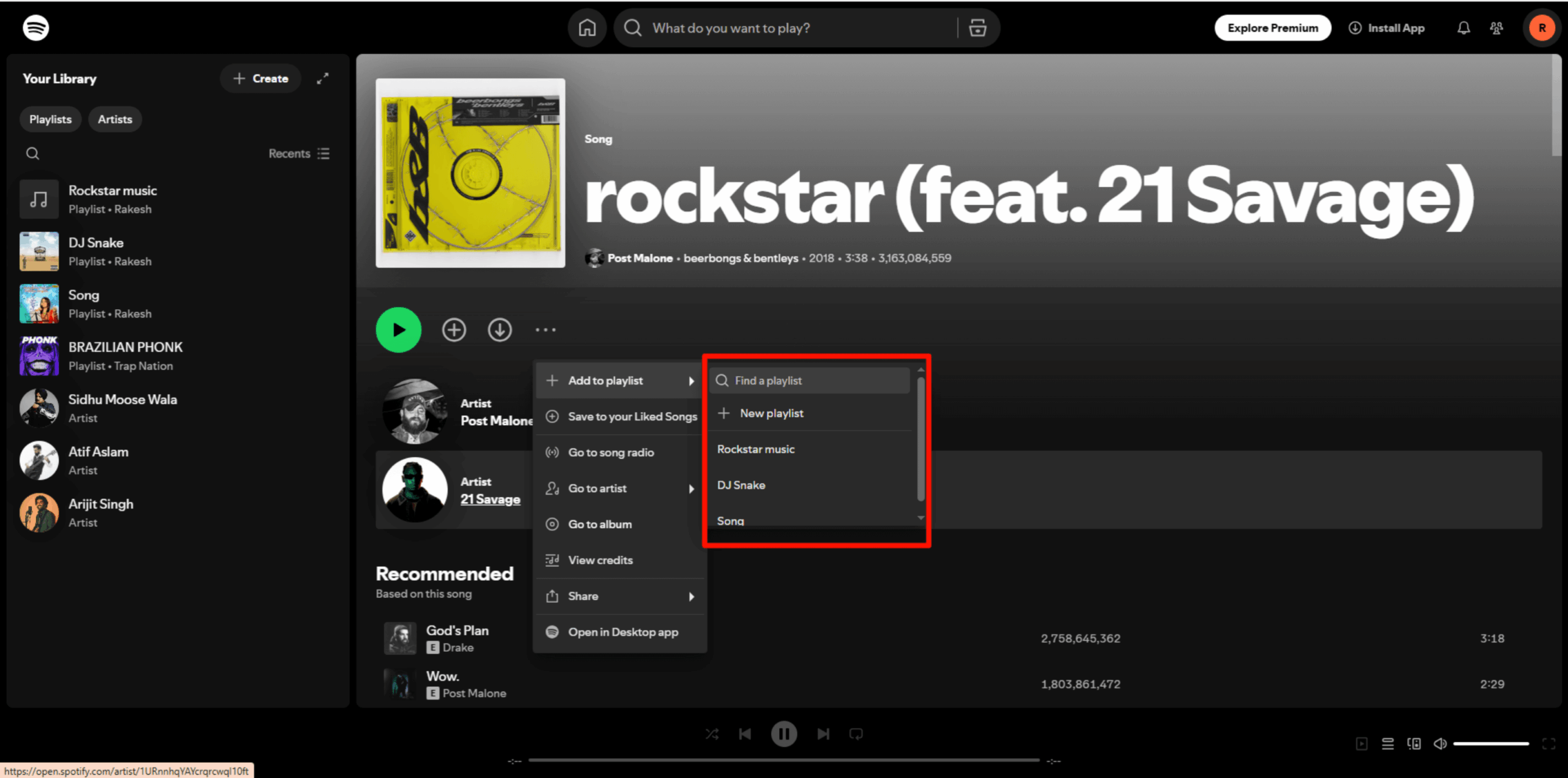This screenshot has height=778, width=1568.
Task: Toggle repeat in player bar
Action: coord(856,734)
